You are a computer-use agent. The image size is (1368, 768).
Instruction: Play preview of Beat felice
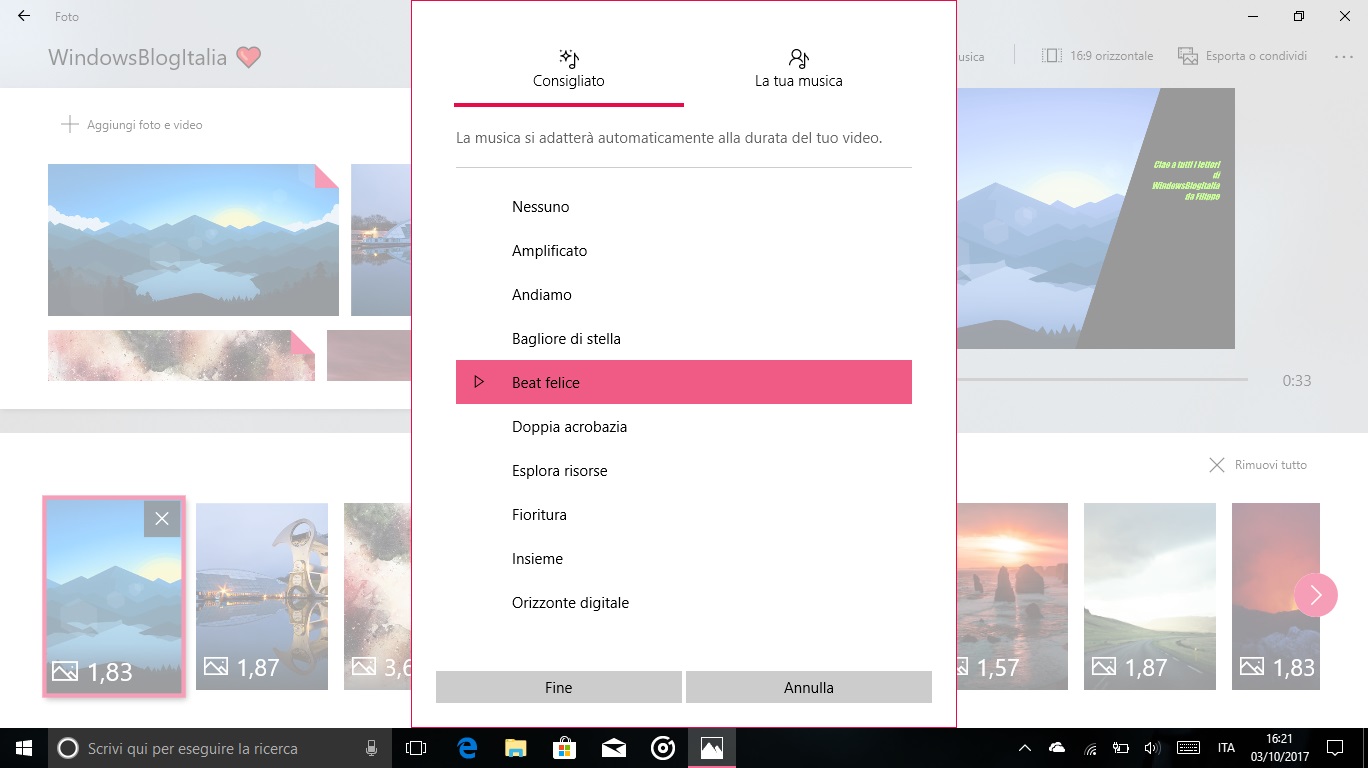[x=479, y=382]
